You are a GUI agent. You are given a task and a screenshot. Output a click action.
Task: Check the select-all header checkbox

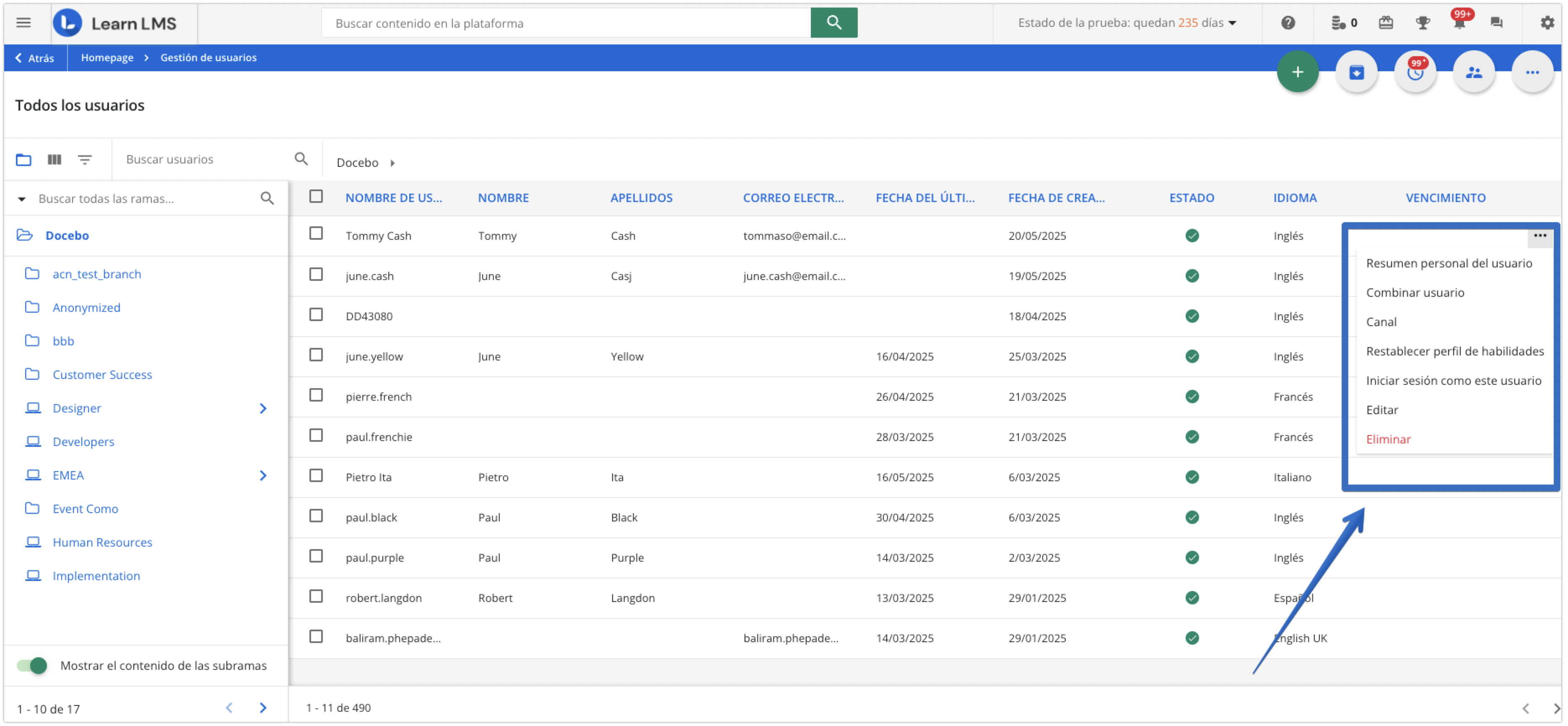pos(316,197)
